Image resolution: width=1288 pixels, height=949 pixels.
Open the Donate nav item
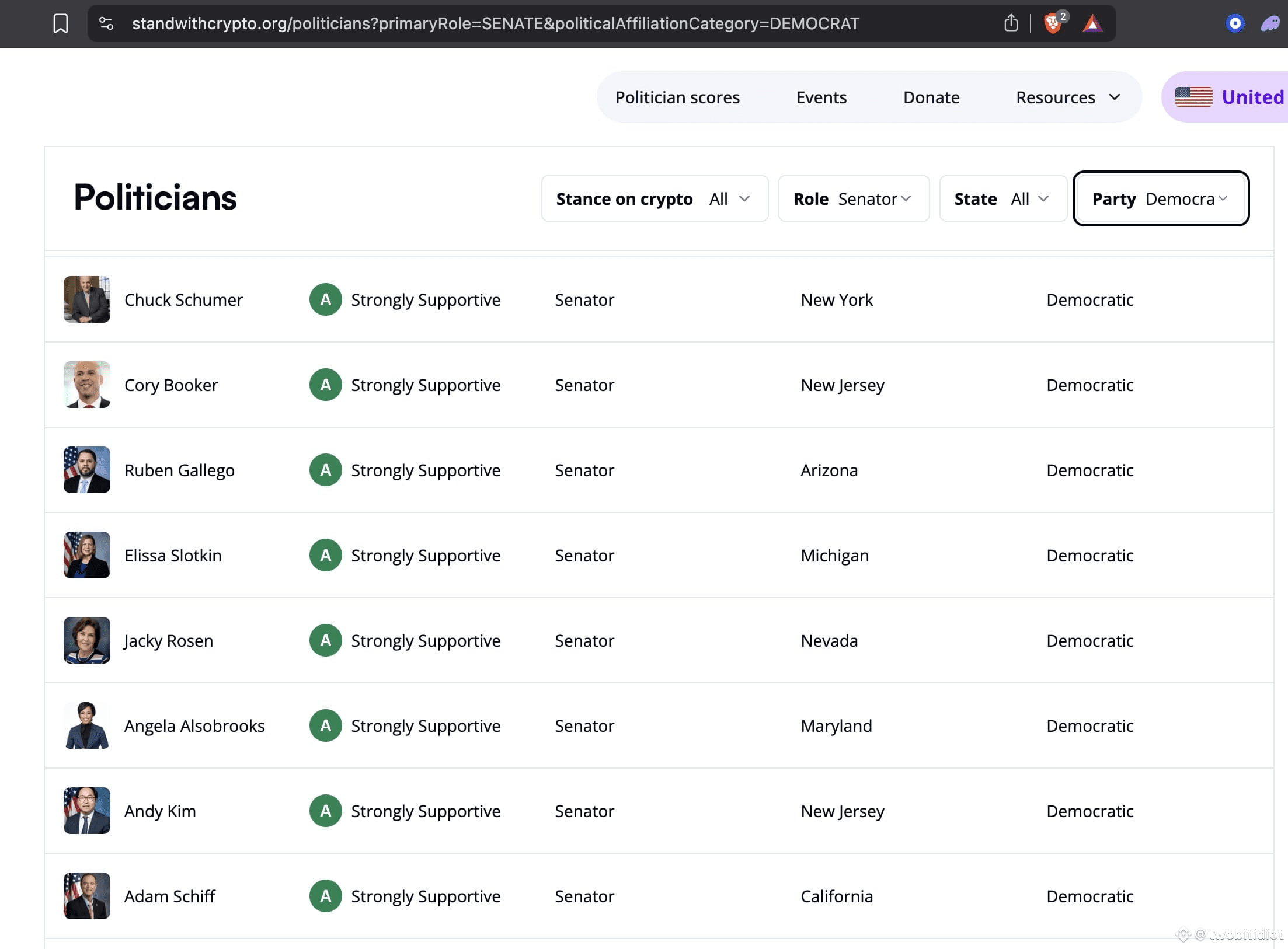(931, 97)
